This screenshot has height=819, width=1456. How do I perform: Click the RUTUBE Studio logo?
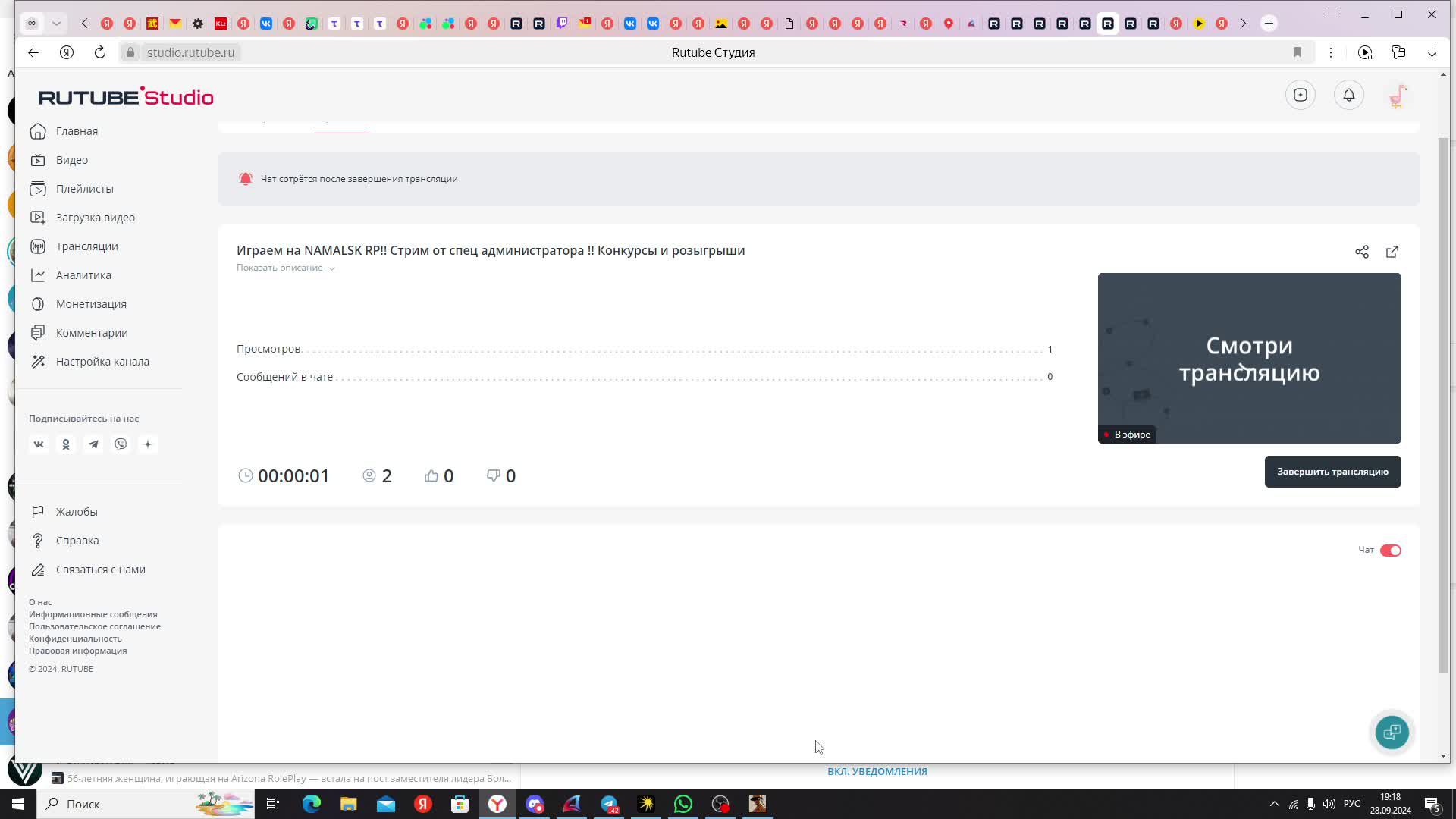click(126, 96)
